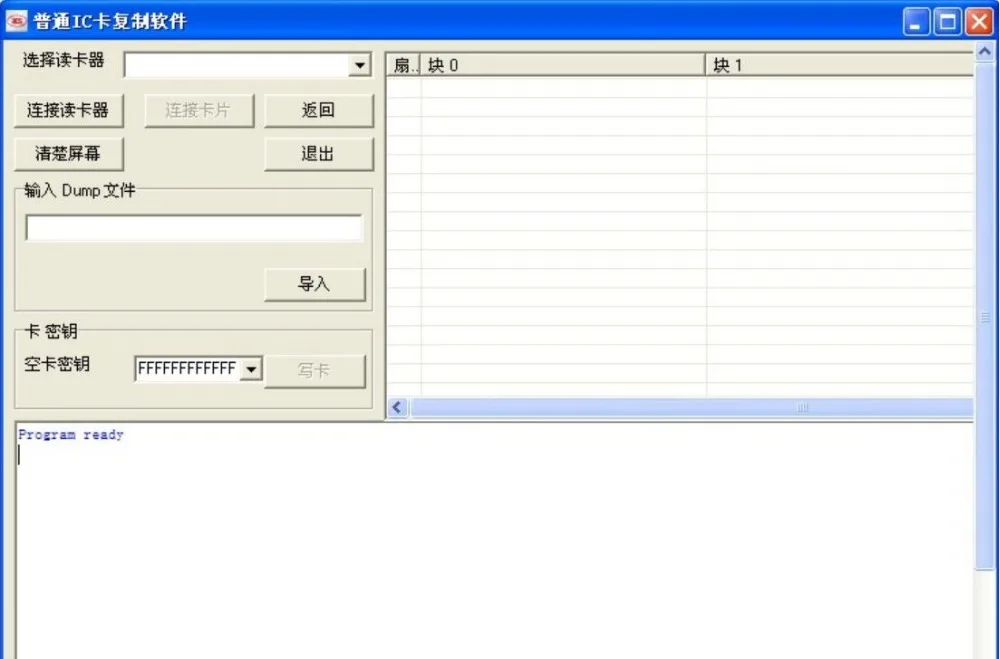Open the 选择读卡器 reader dropdown
The height and width of the screenshot is (659, 1000).
coord(360,65)
